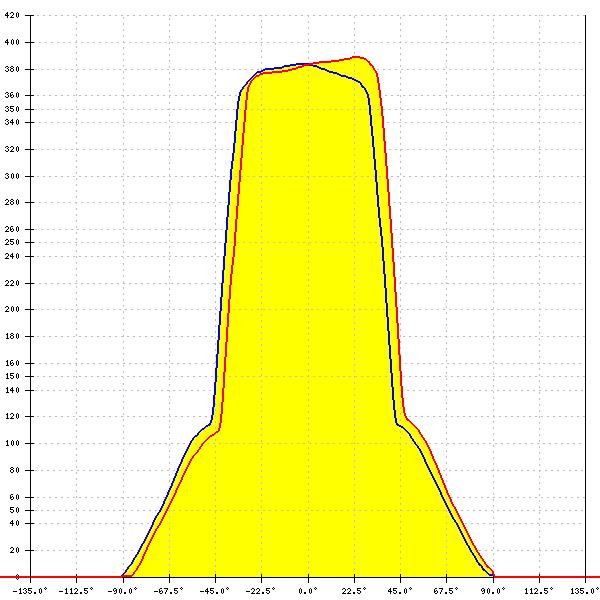Image resolution: width=600 pixels, height=600 pixels.
Task: Pick the positive "67.5°" x-axis label
Action: coord(446,591)
